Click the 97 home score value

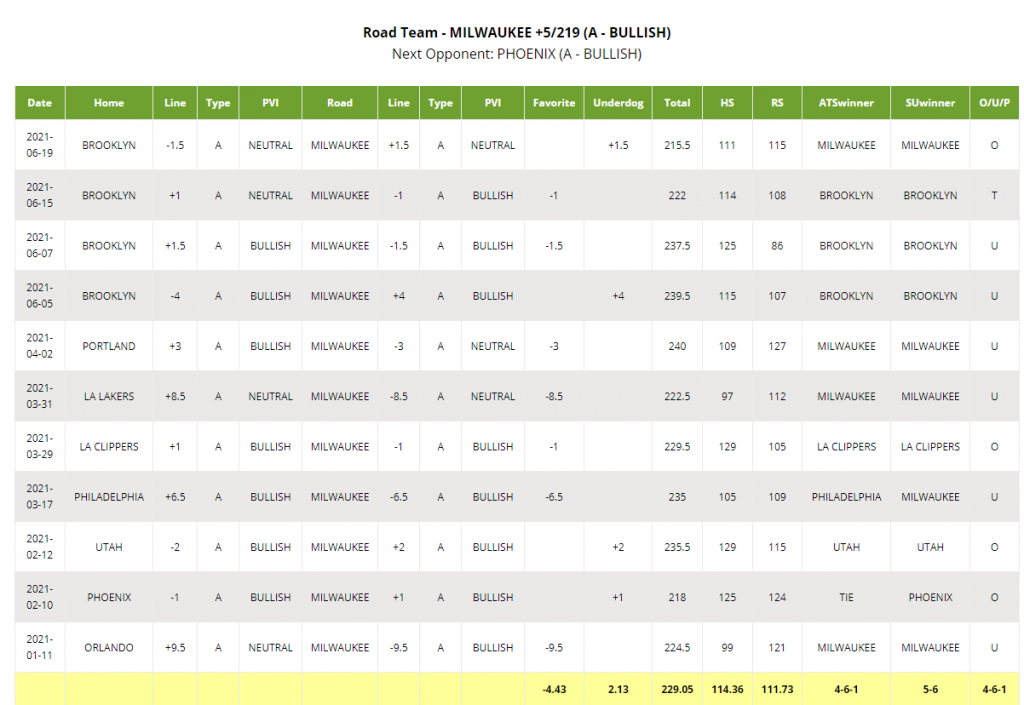tap(727, 396)
